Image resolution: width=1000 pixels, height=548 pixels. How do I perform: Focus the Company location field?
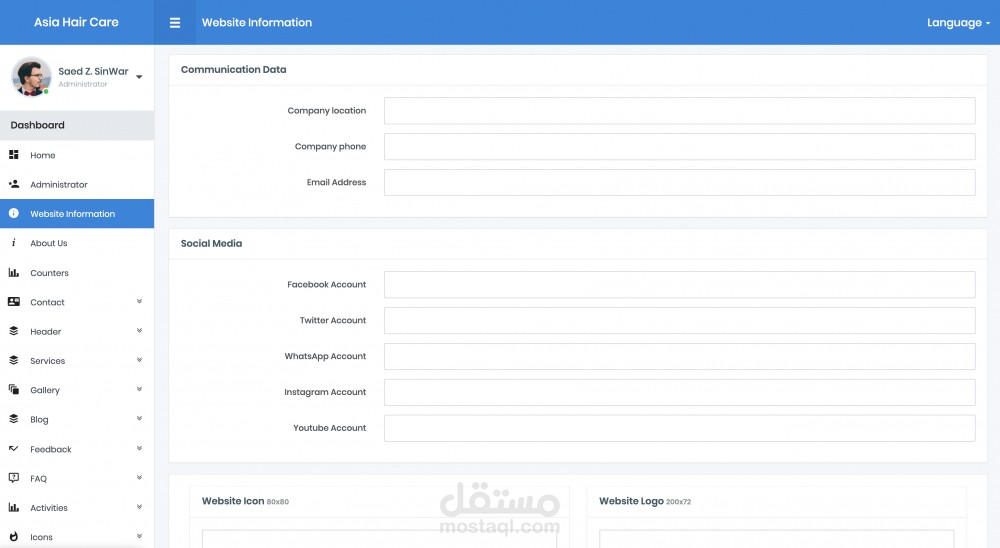point(679,110)
